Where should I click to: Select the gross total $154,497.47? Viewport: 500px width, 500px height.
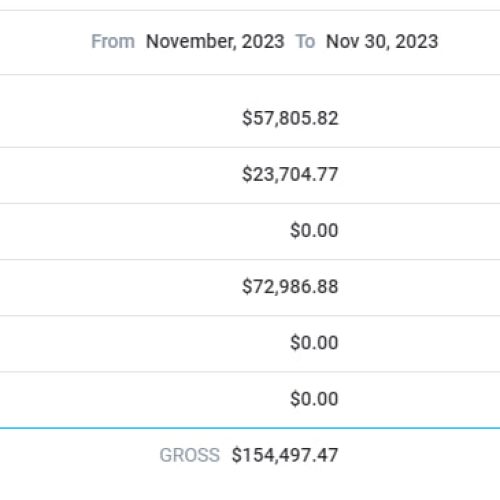(285, 455)
